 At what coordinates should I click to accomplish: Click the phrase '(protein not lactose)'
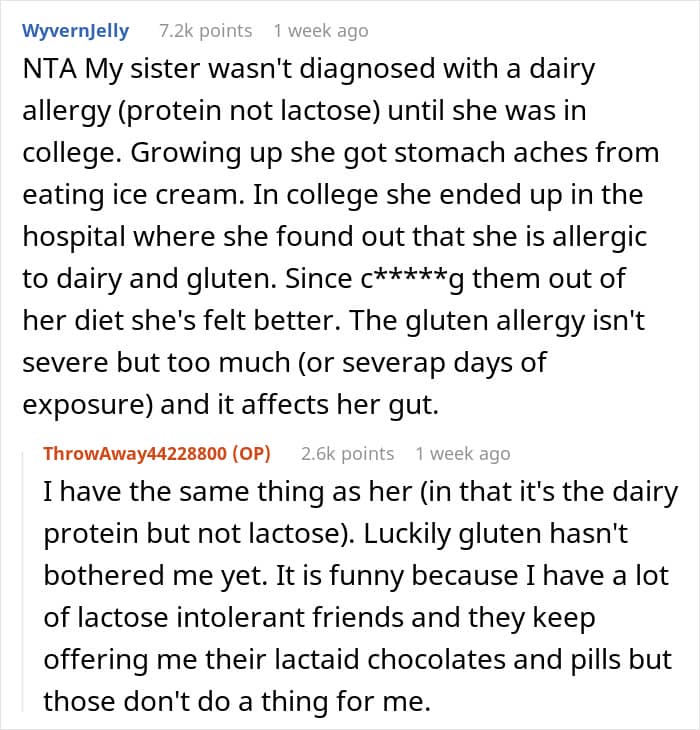click(249, 112)
